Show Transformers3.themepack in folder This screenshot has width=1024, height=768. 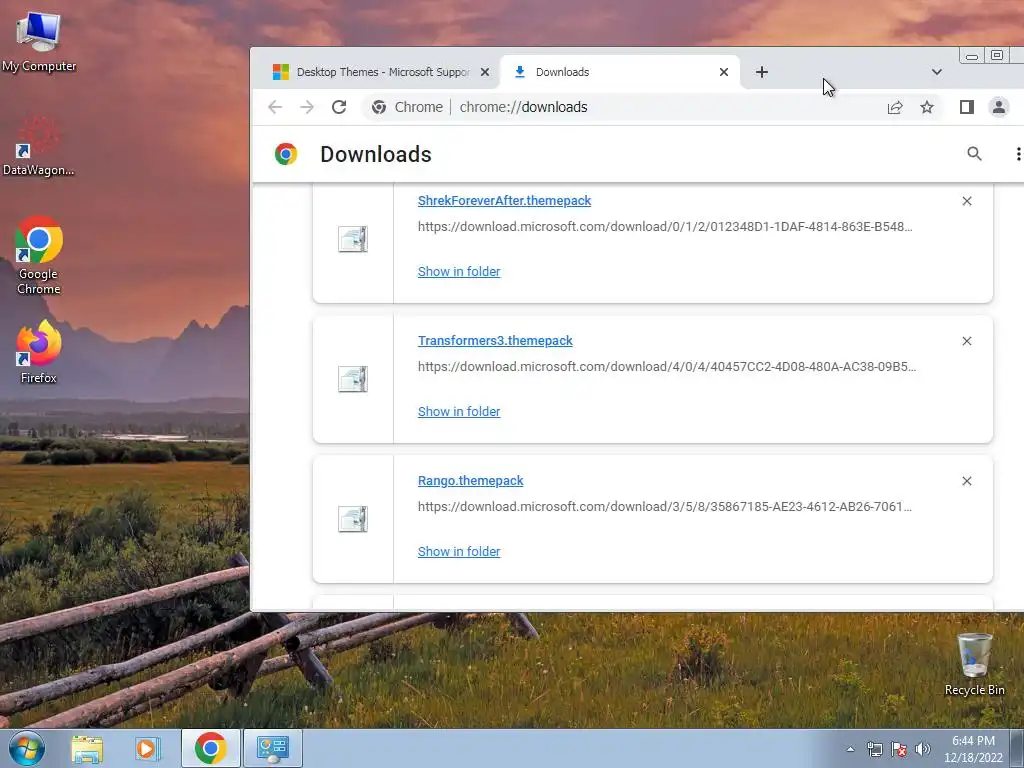click(x=458, y=411)
